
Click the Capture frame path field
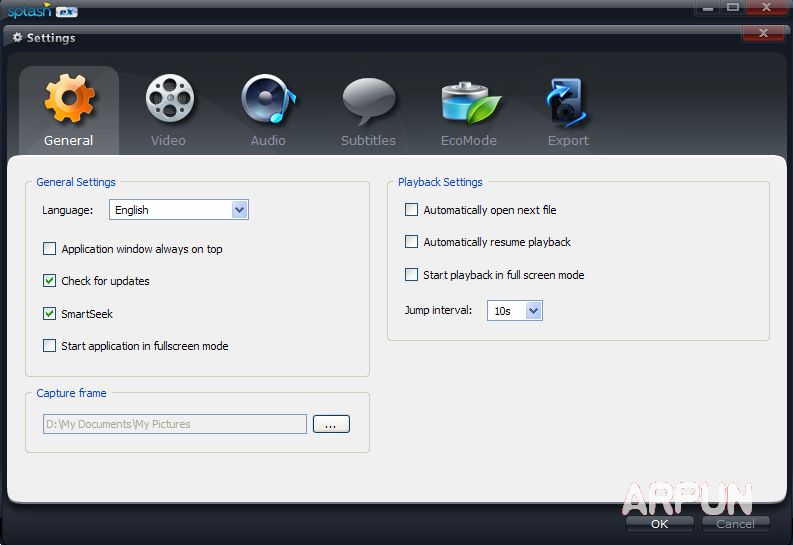coord(174,424)
